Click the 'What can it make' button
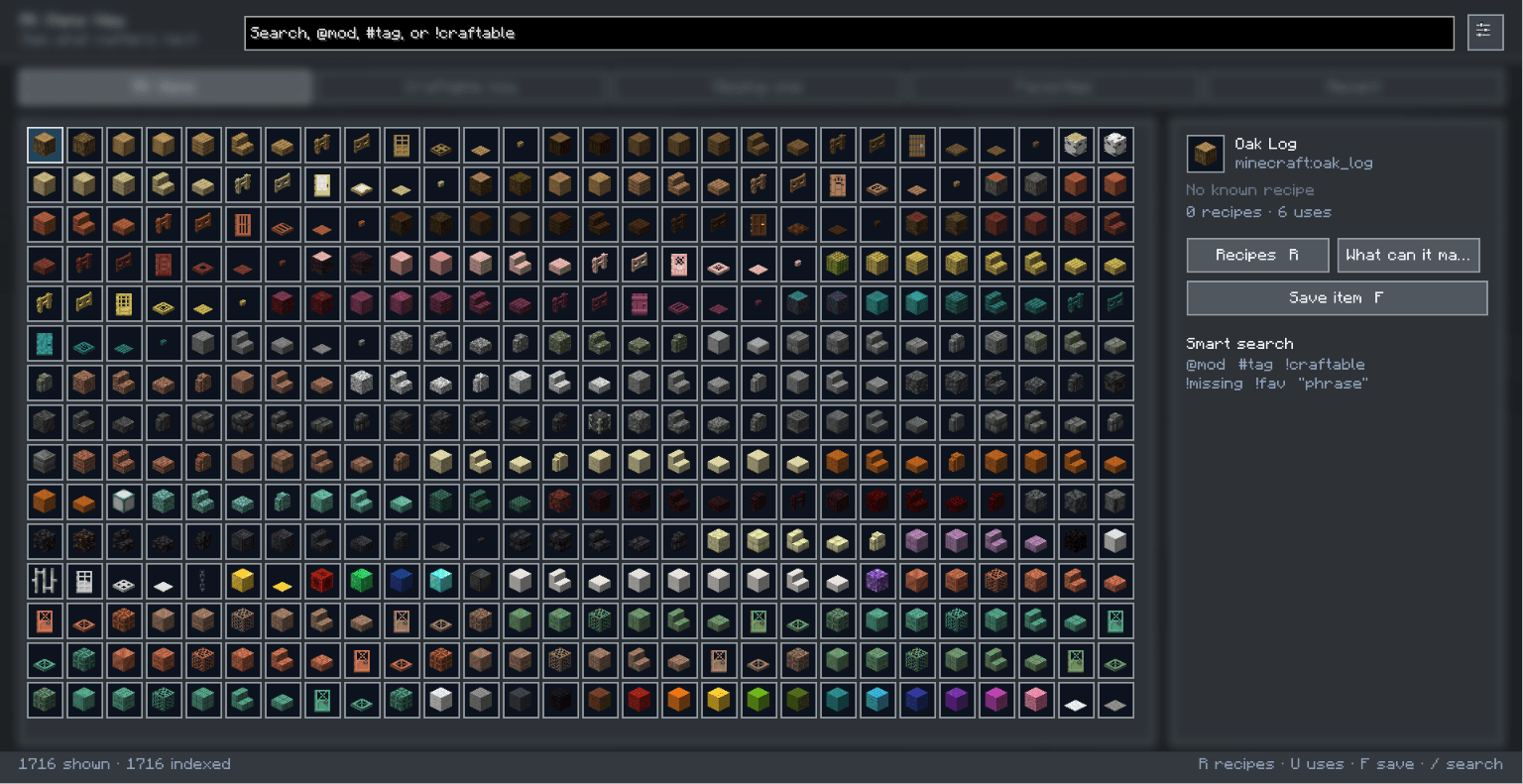The height and width of the screenshot is (784, 1523). [x=1408, y=255]
